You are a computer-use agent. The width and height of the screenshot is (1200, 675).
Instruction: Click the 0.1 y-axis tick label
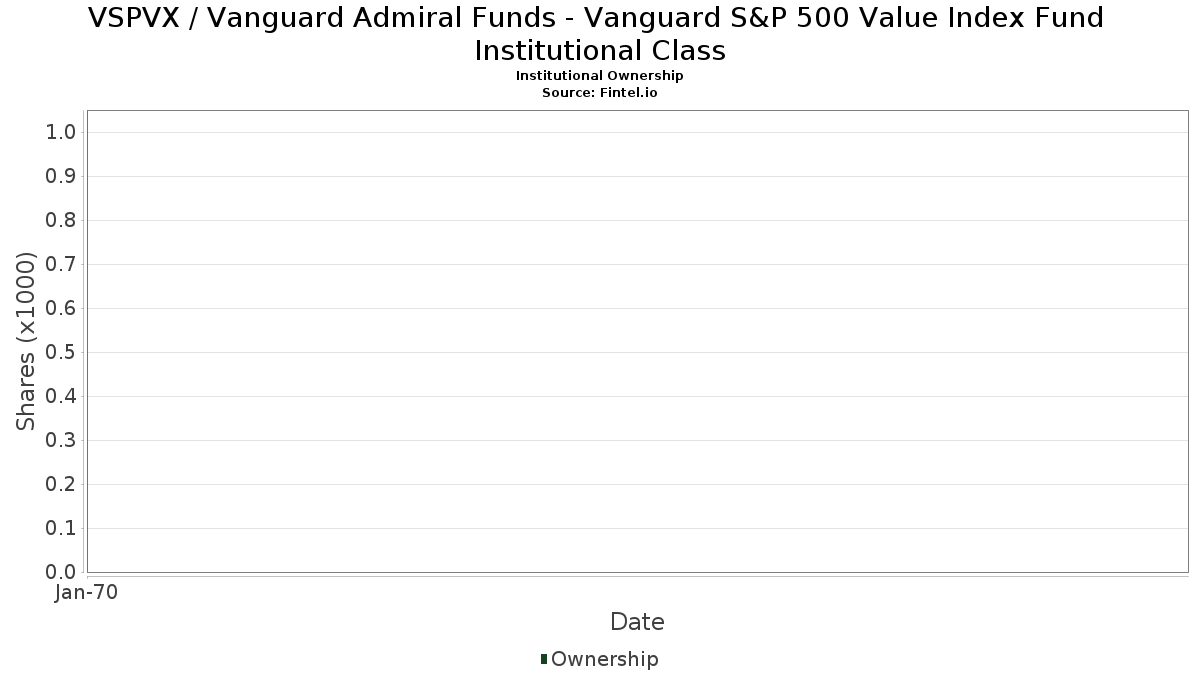[61, 529]
